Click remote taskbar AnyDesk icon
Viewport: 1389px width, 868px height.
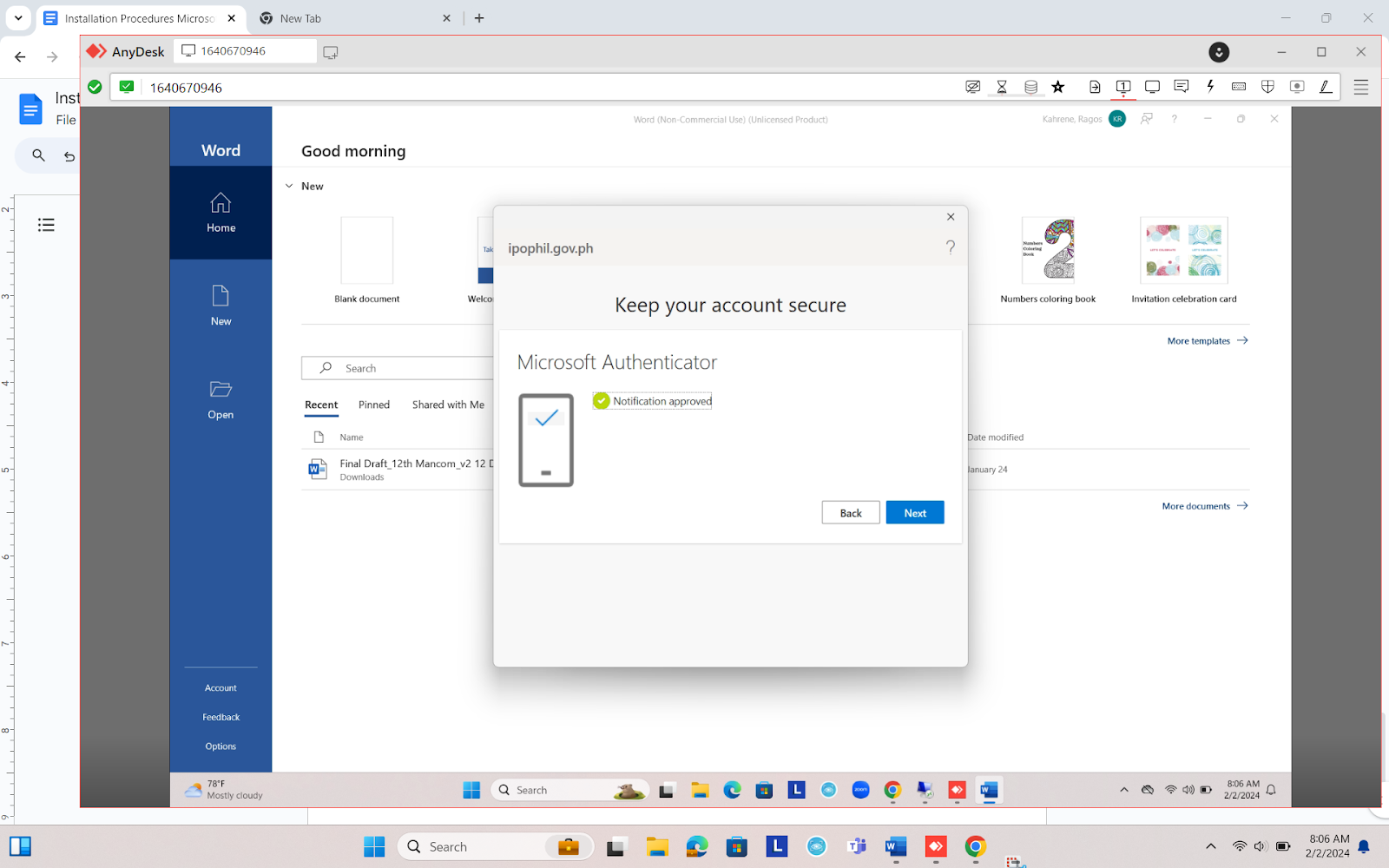tap(957, 790)
